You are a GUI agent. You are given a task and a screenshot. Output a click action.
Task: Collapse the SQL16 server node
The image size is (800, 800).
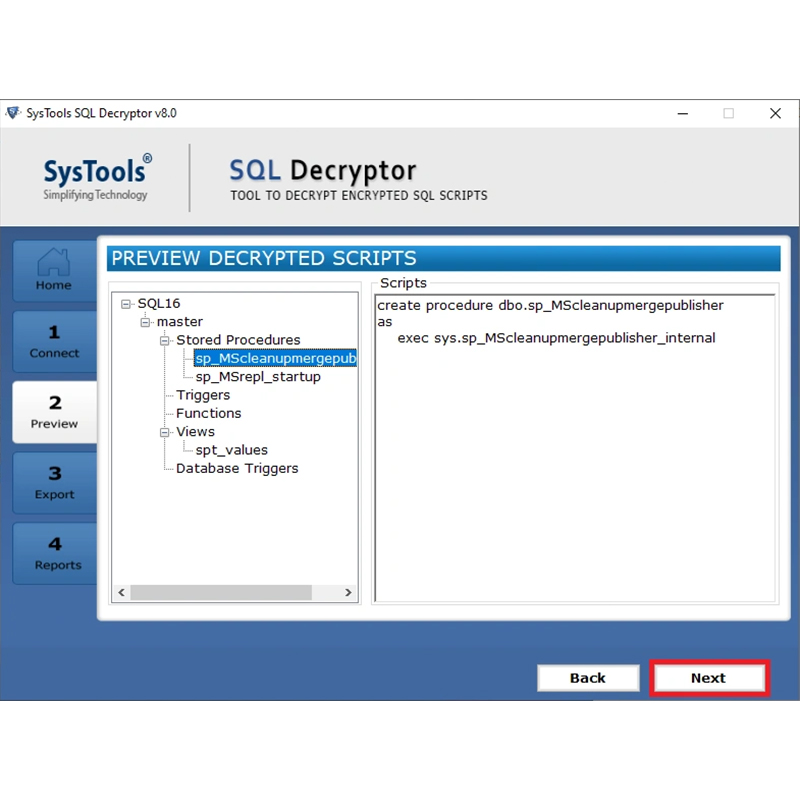click(x=126, y=304)
